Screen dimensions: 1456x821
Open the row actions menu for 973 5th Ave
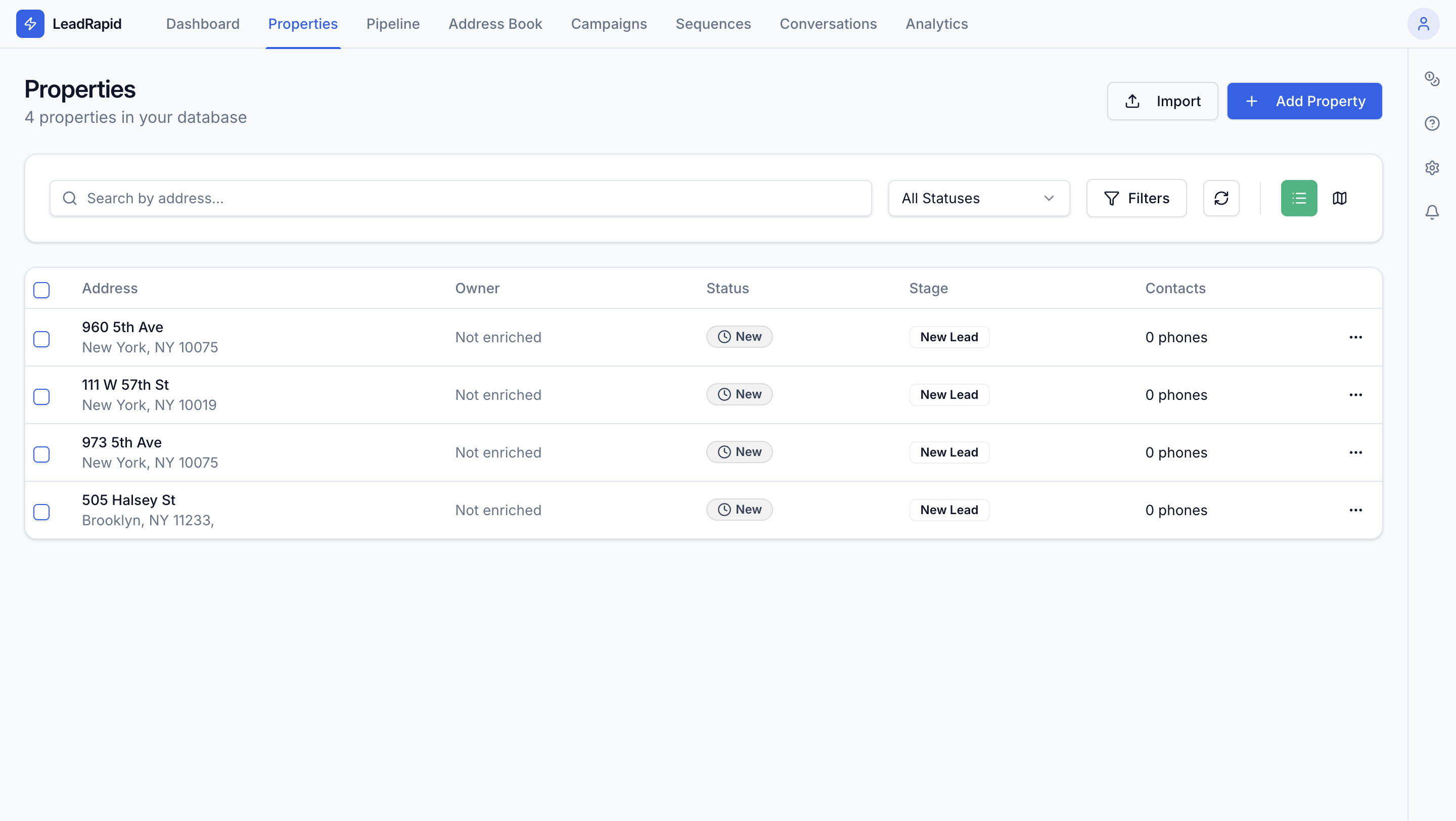pyautogui.click(x=1356, y=452)
